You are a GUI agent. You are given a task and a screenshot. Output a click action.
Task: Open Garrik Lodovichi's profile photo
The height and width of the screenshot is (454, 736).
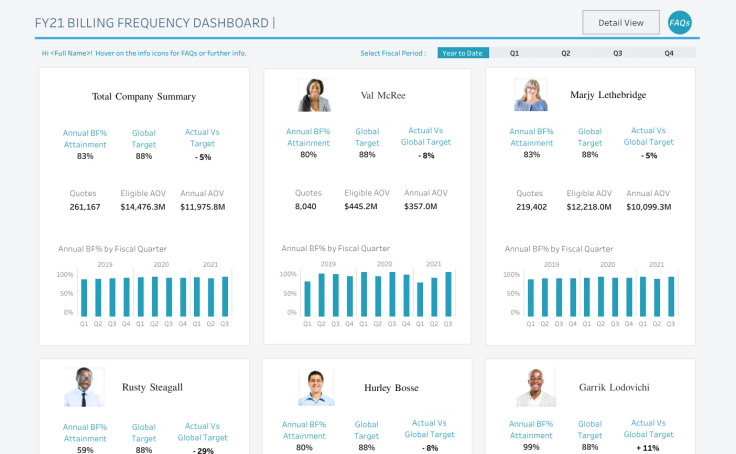point(536,387)
